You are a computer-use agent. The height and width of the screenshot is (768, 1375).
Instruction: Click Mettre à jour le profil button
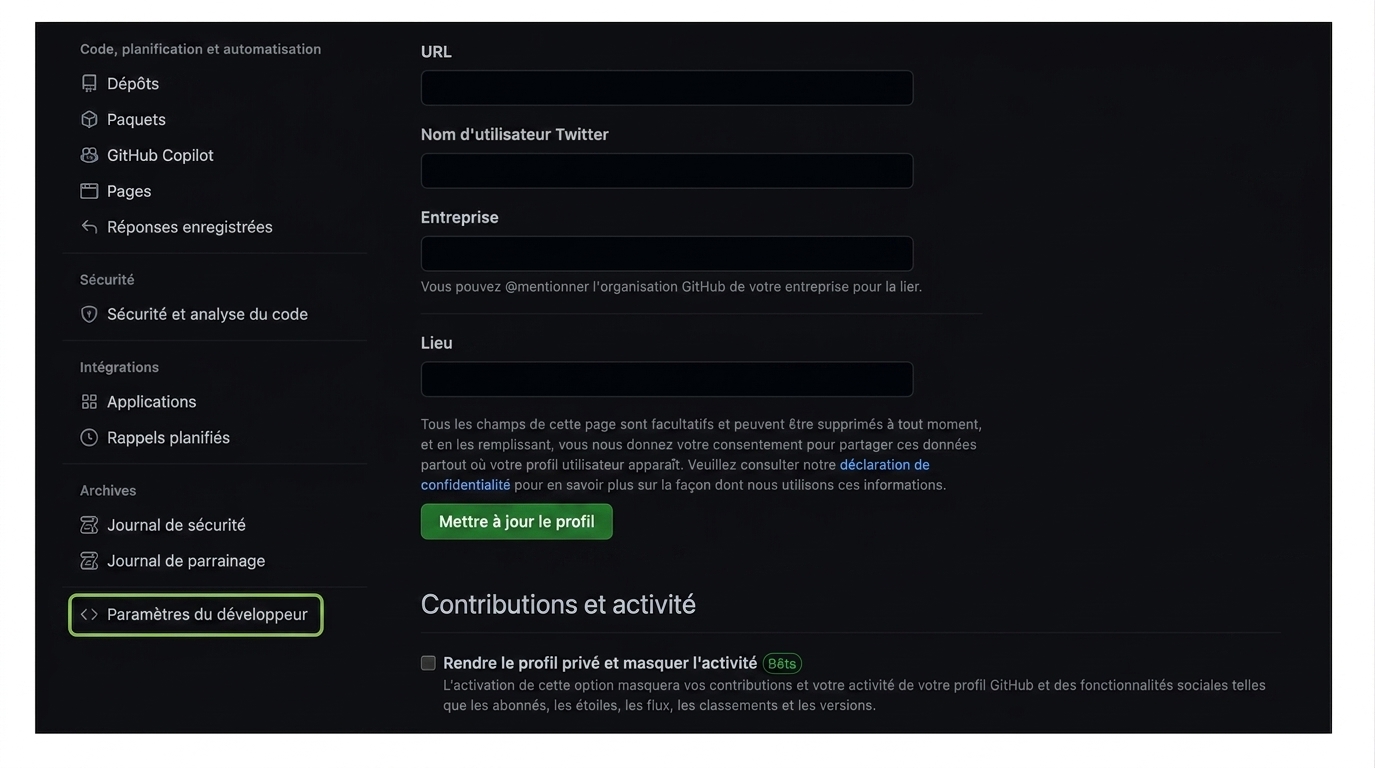coord(517,522)
